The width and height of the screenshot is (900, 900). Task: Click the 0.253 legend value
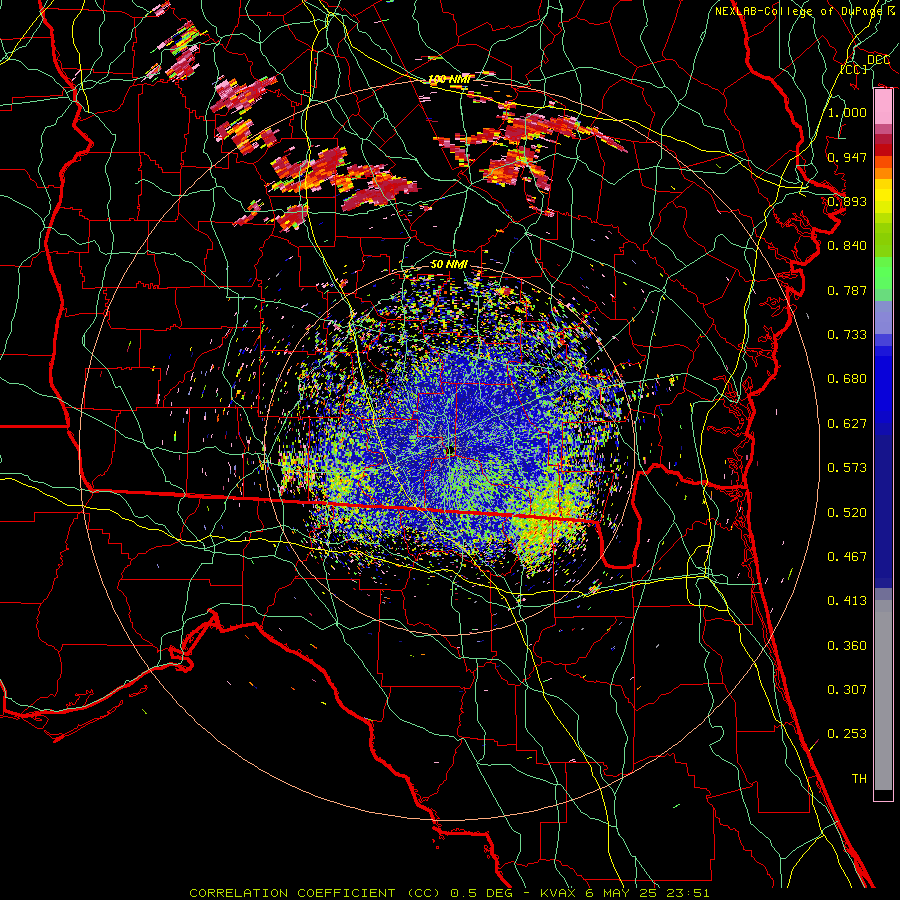coord(847,734)
